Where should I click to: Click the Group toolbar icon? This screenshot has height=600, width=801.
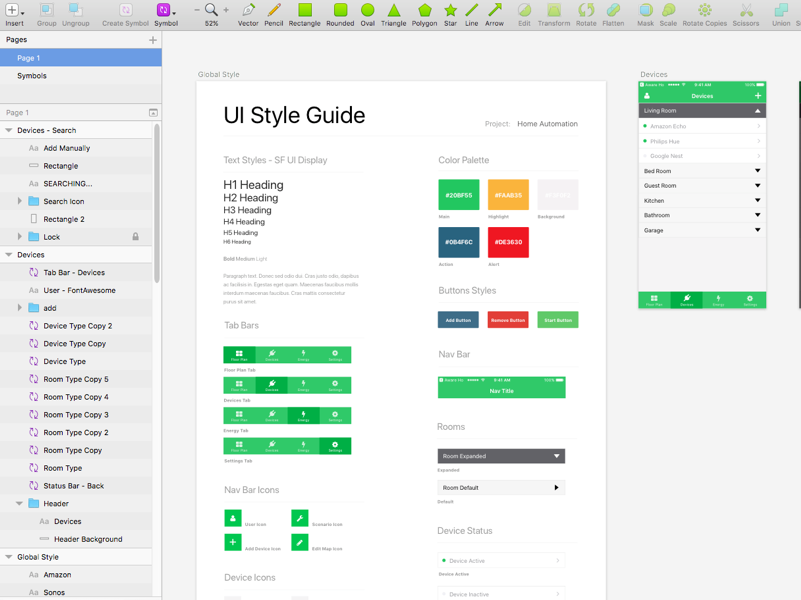(x=46, y=10)
